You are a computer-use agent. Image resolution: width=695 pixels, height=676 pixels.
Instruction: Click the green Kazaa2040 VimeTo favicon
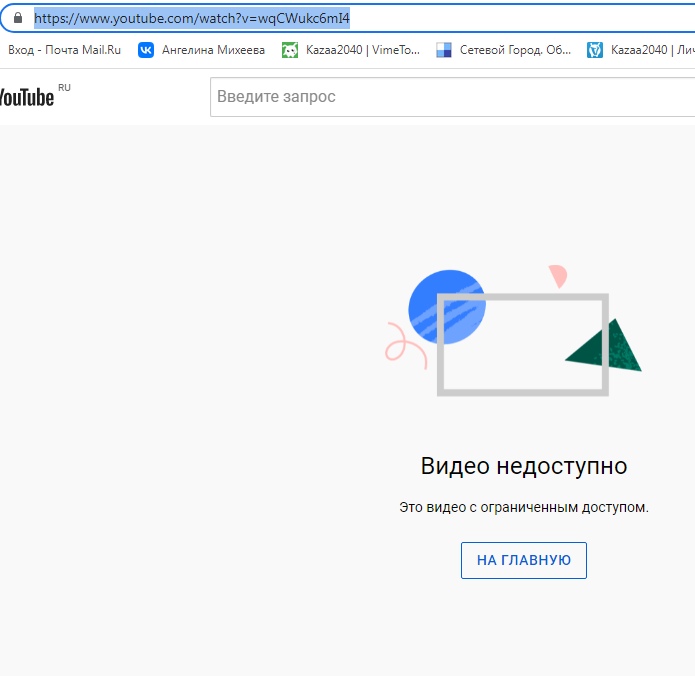pyautogui.click(x=290, y=50)
